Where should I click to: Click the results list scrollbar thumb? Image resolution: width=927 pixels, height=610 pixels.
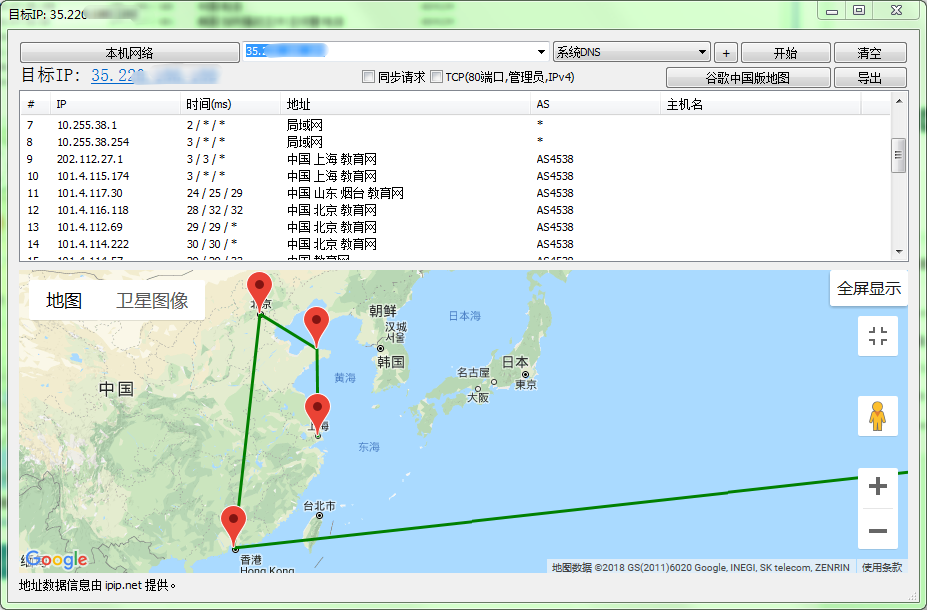tap(899, 155)
